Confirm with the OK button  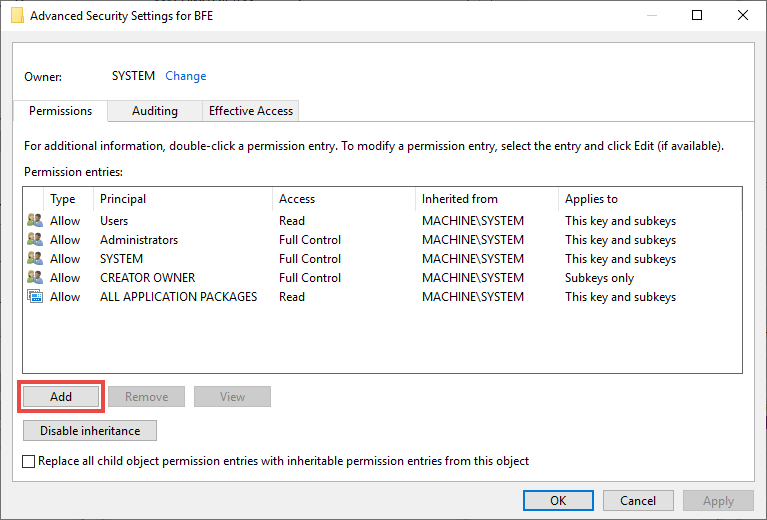click(x=558, y=500)
